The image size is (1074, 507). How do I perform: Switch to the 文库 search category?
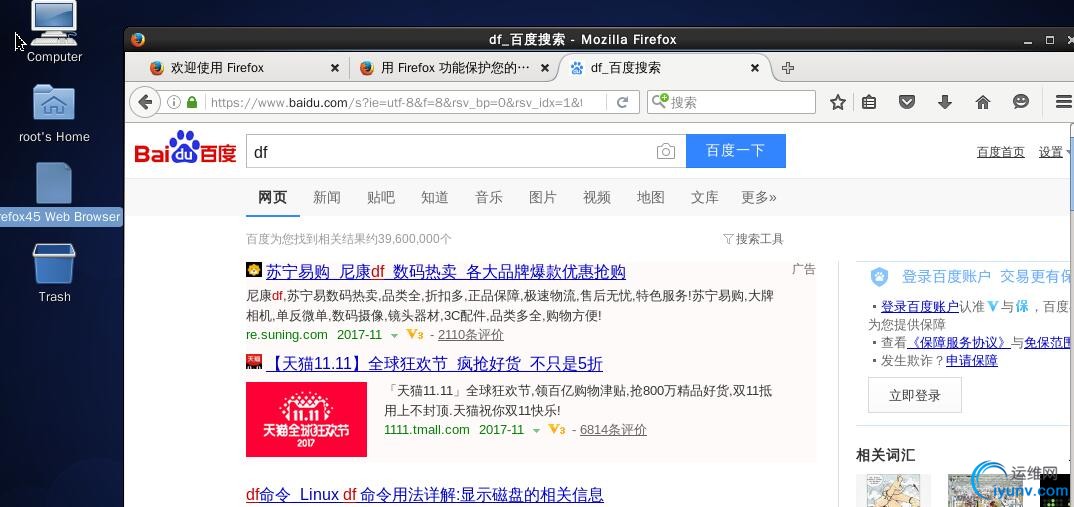(705, 197)
